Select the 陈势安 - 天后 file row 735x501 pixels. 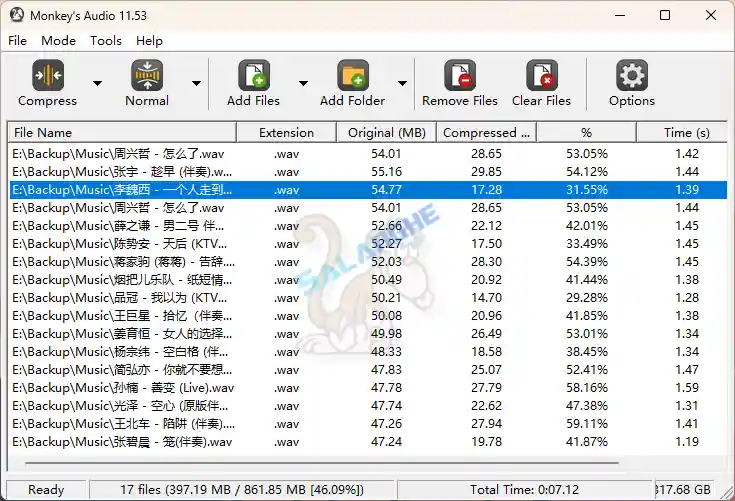[368, 244]
